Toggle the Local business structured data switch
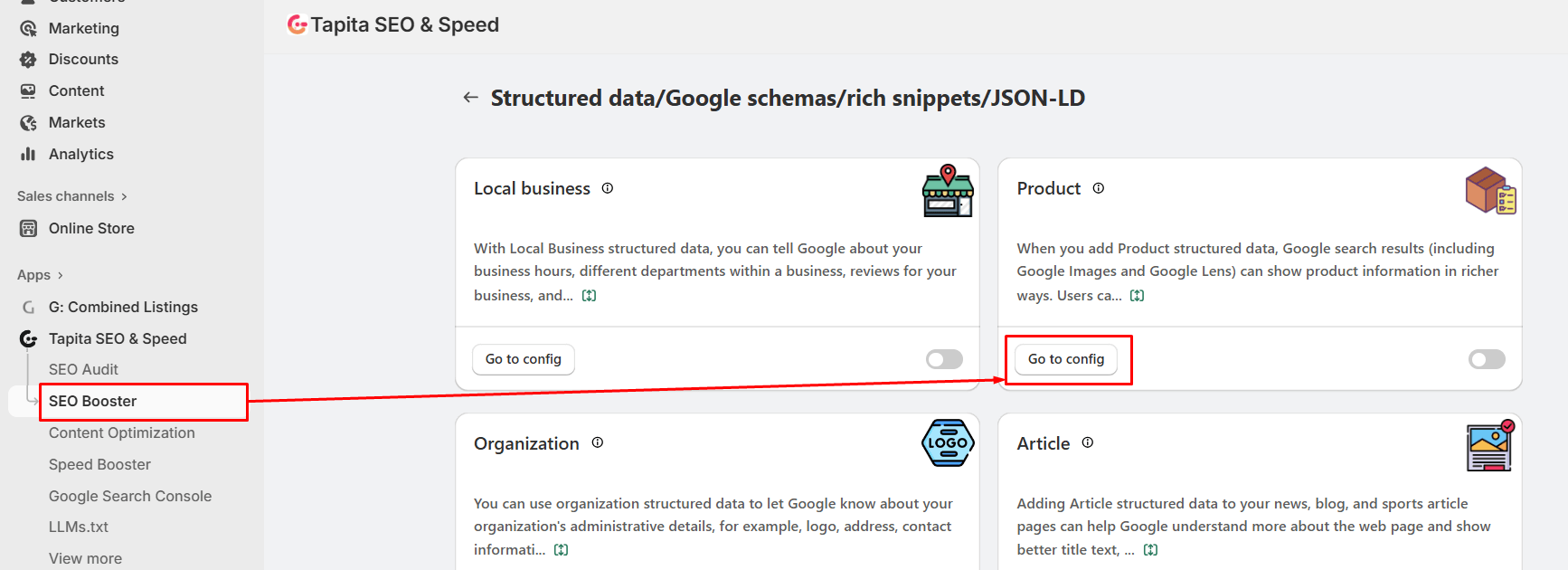Screen dimensions: 1568x570 tap(944, 359)
